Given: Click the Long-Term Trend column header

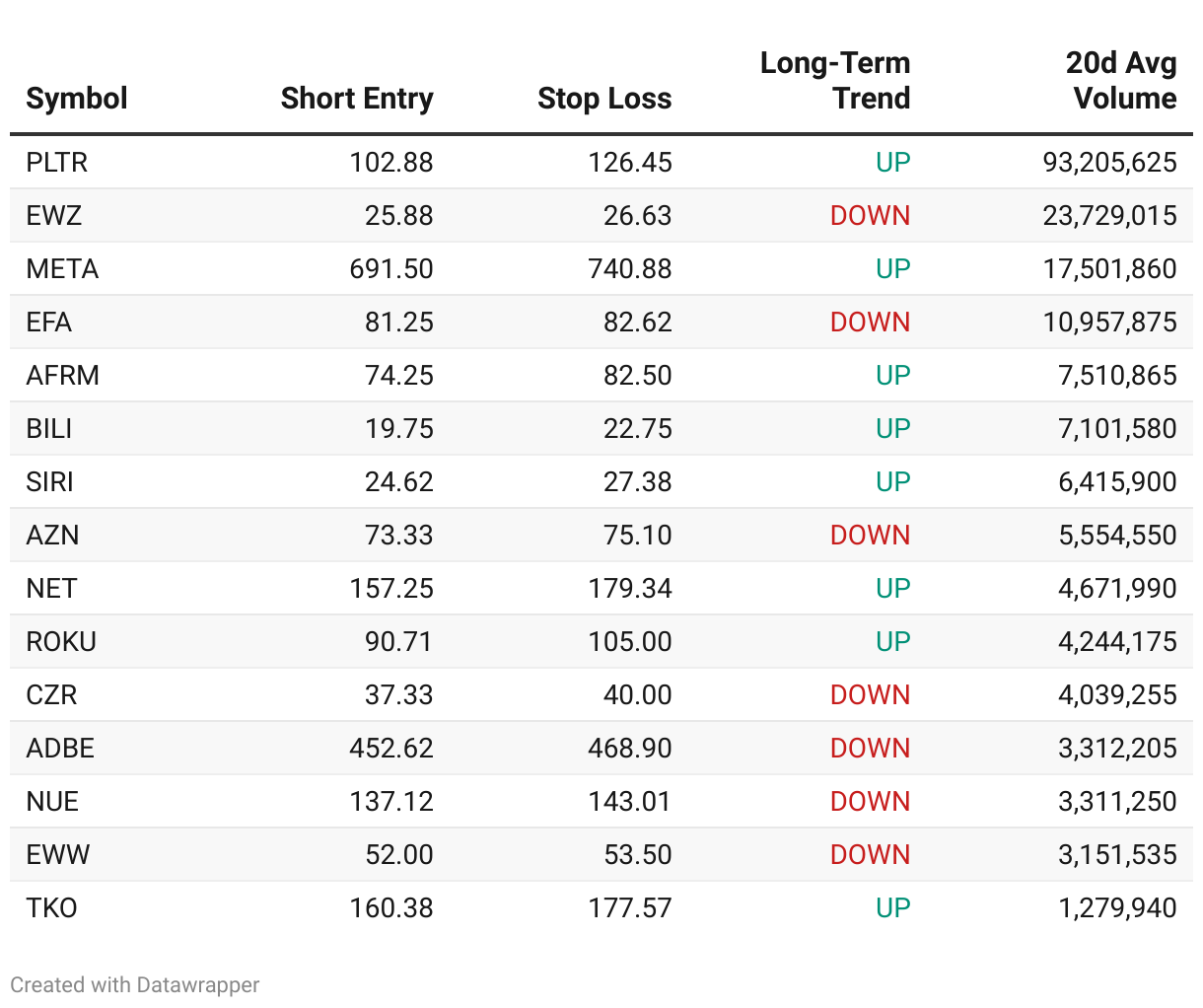Looking at the screenshot, I should [x=835, y=81].
